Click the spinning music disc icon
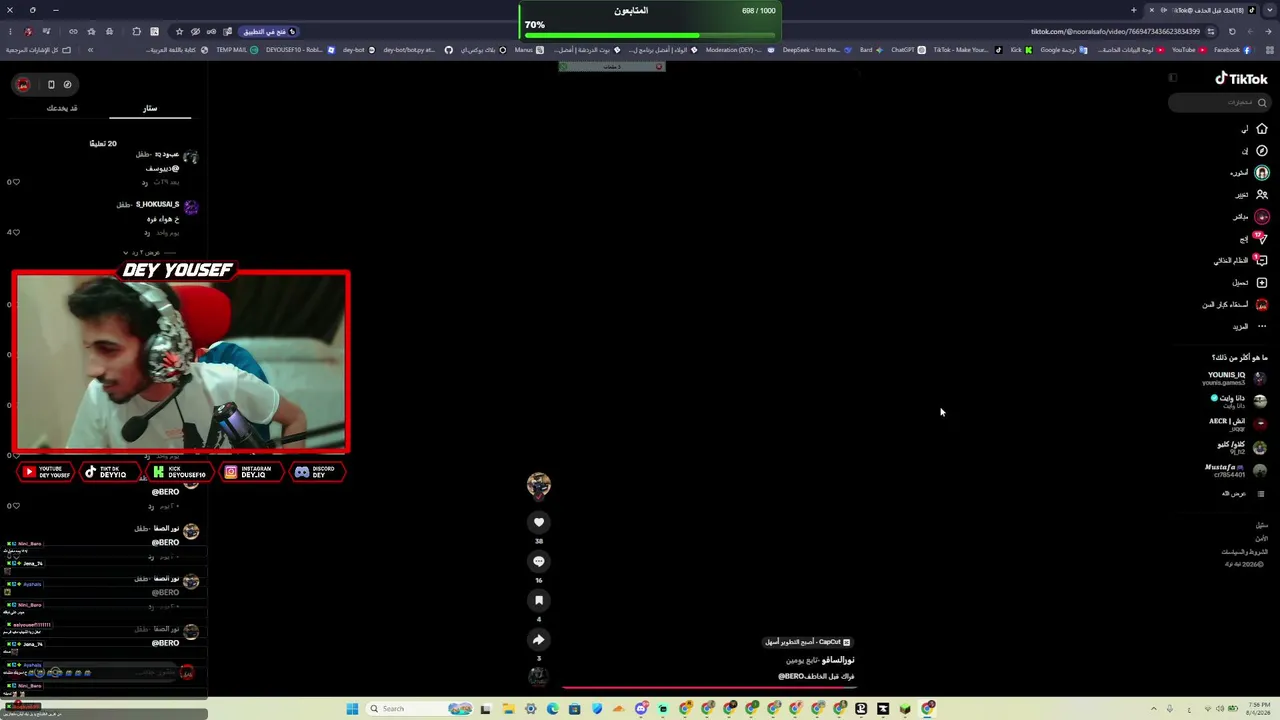The width and height of the screenshot is (1280, 720). point(538,676)
